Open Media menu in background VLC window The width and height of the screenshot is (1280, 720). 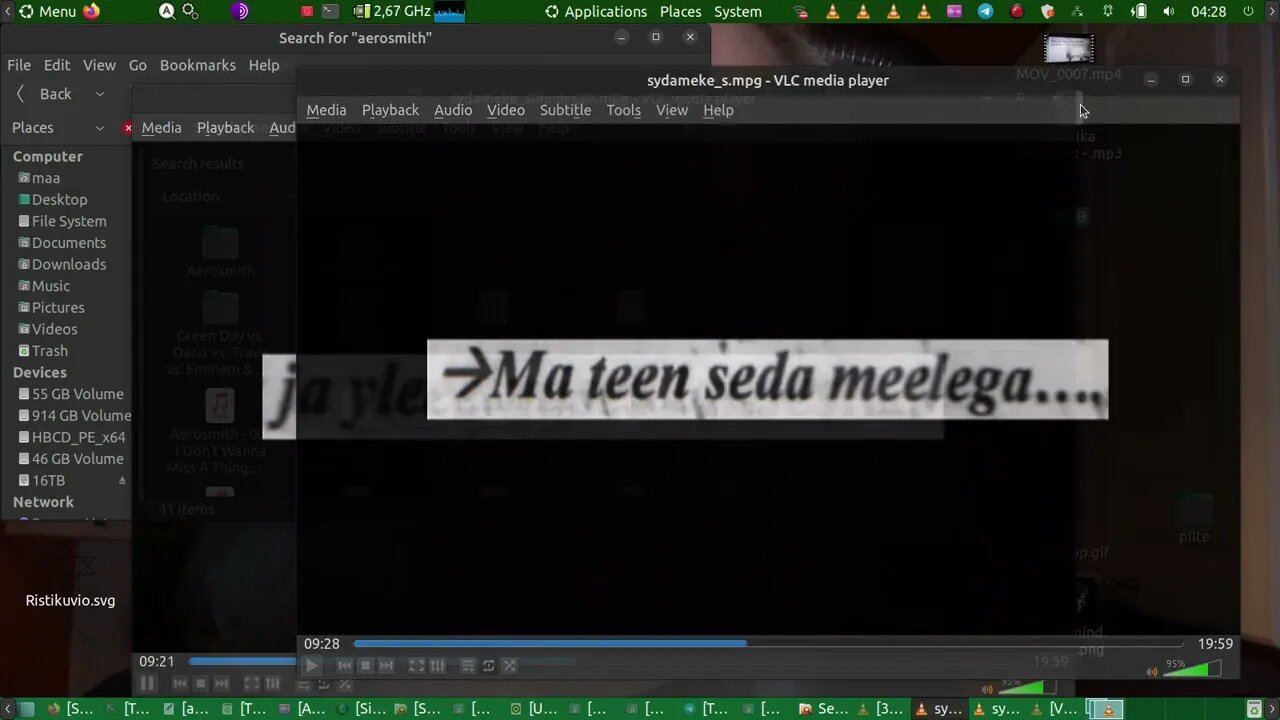click(x=161, y=128)
